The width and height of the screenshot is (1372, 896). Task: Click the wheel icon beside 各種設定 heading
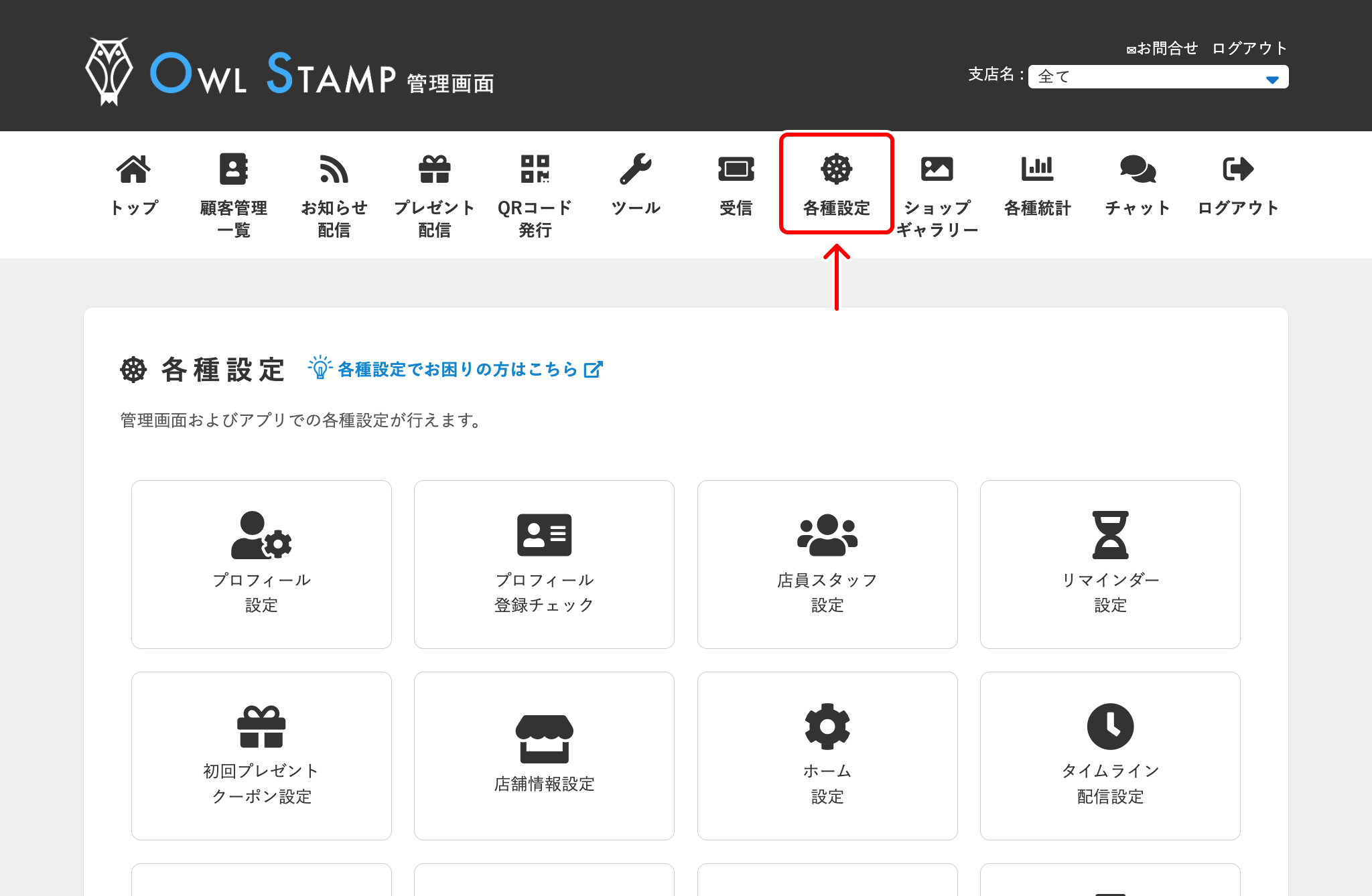(133, 370)
